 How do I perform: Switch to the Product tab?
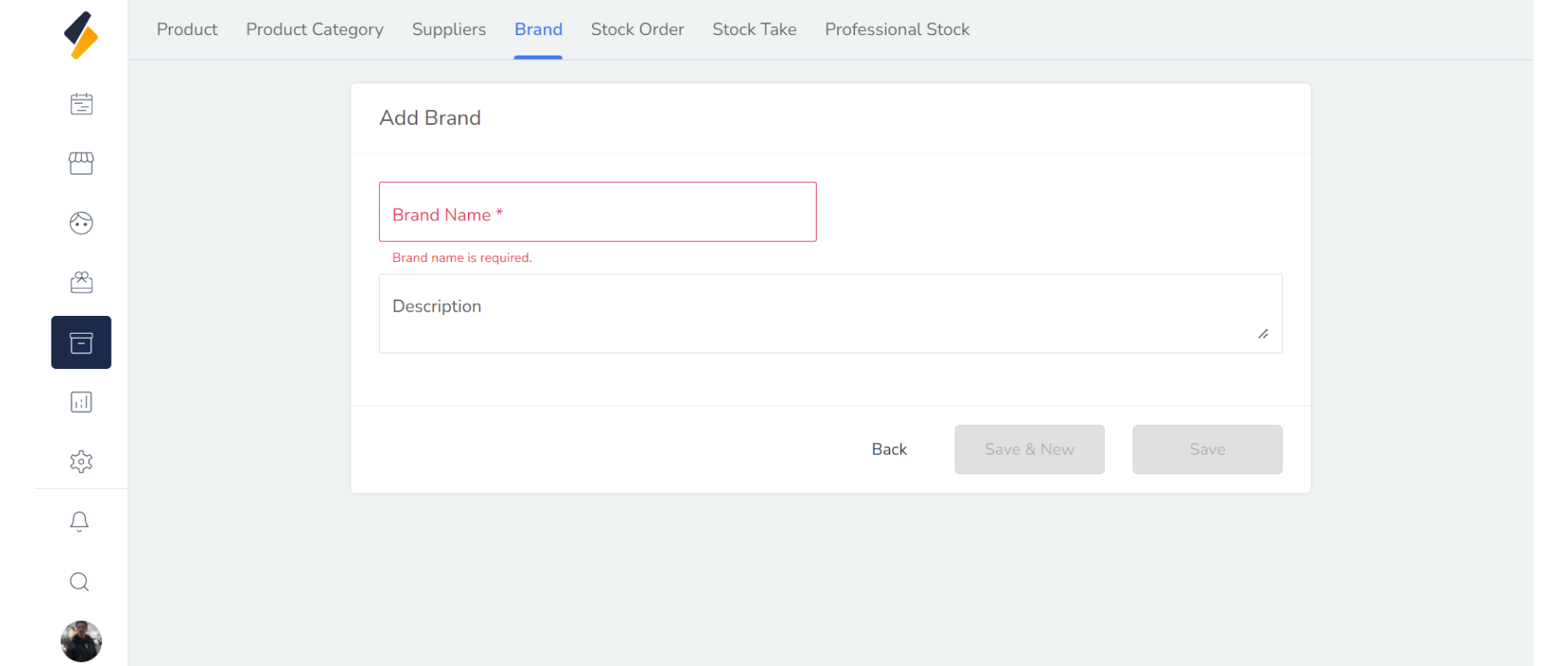187,29
